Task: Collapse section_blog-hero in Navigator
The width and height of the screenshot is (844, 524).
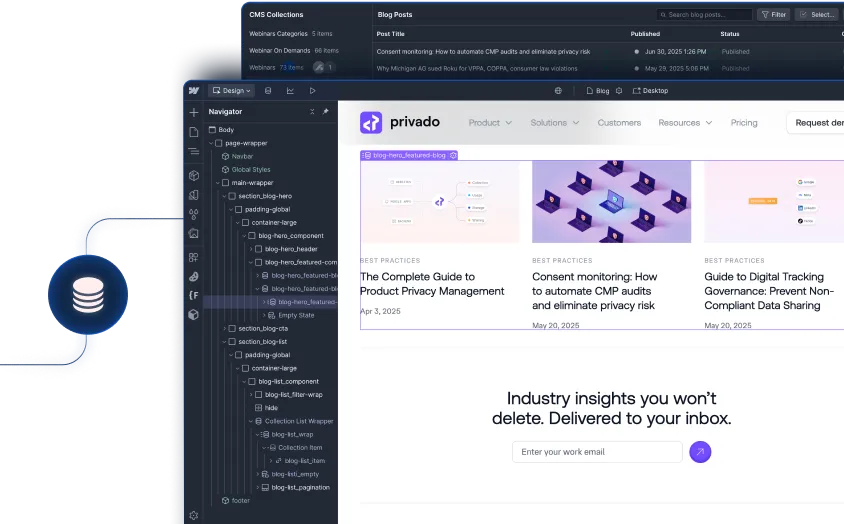Action: (x=224, y=196)
